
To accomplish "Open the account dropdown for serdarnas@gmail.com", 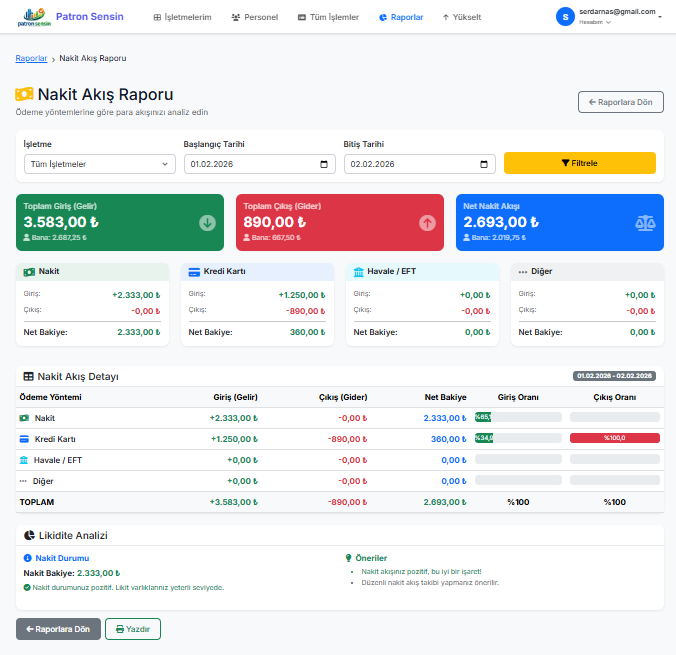I will pos(659,17).
